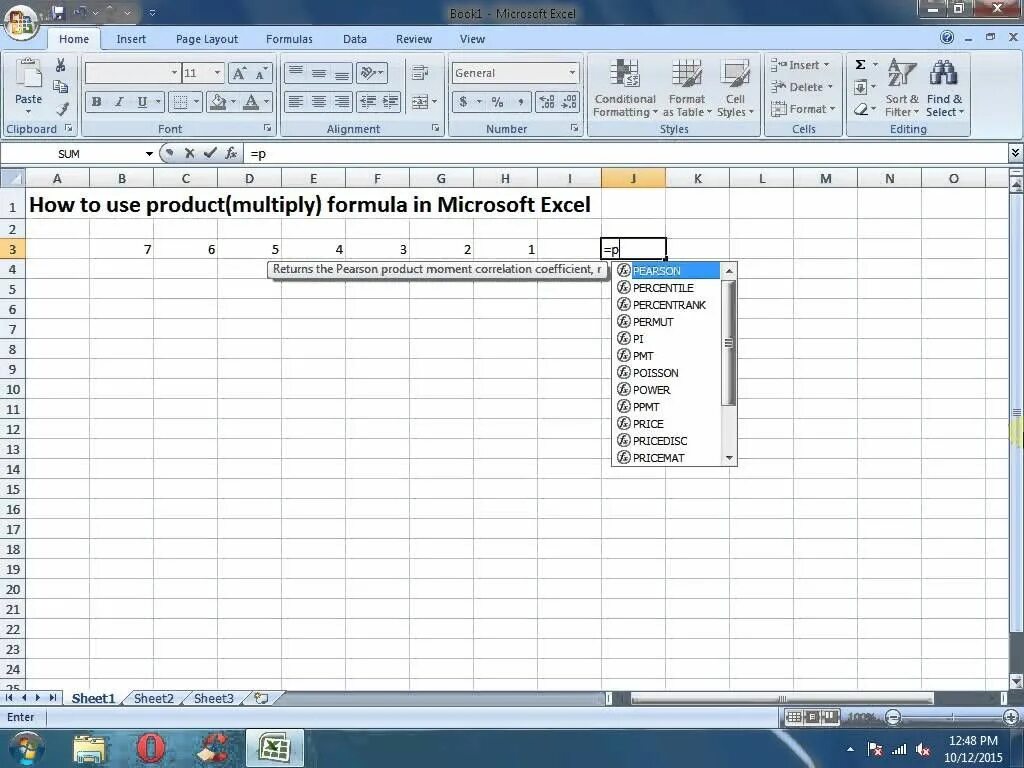Screen dimensions: 1024x768
Task: Open Opera browser from taskbar
Action: (x=150, y=748)
